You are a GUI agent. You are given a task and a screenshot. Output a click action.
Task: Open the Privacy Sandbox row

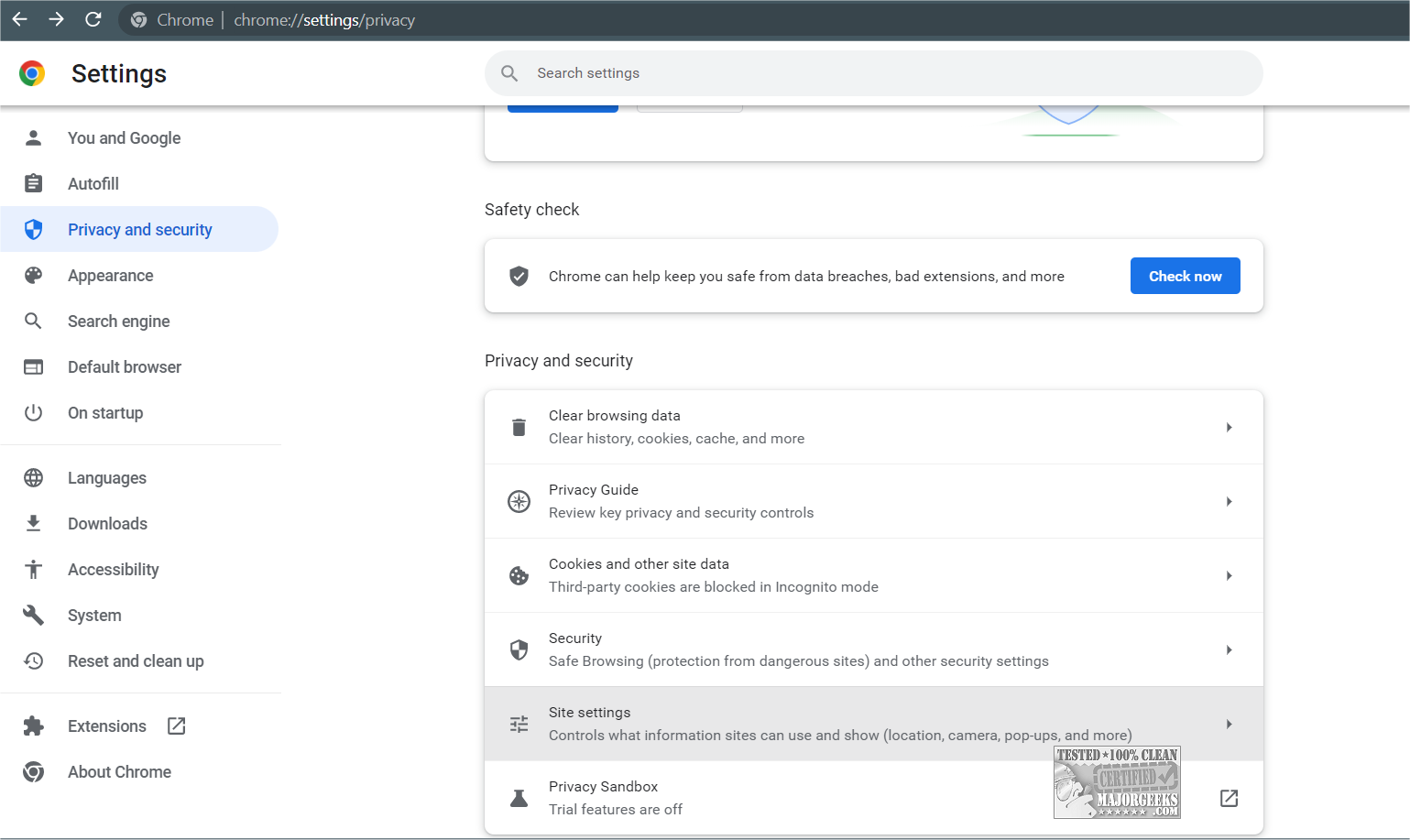(x=874, y=798)
